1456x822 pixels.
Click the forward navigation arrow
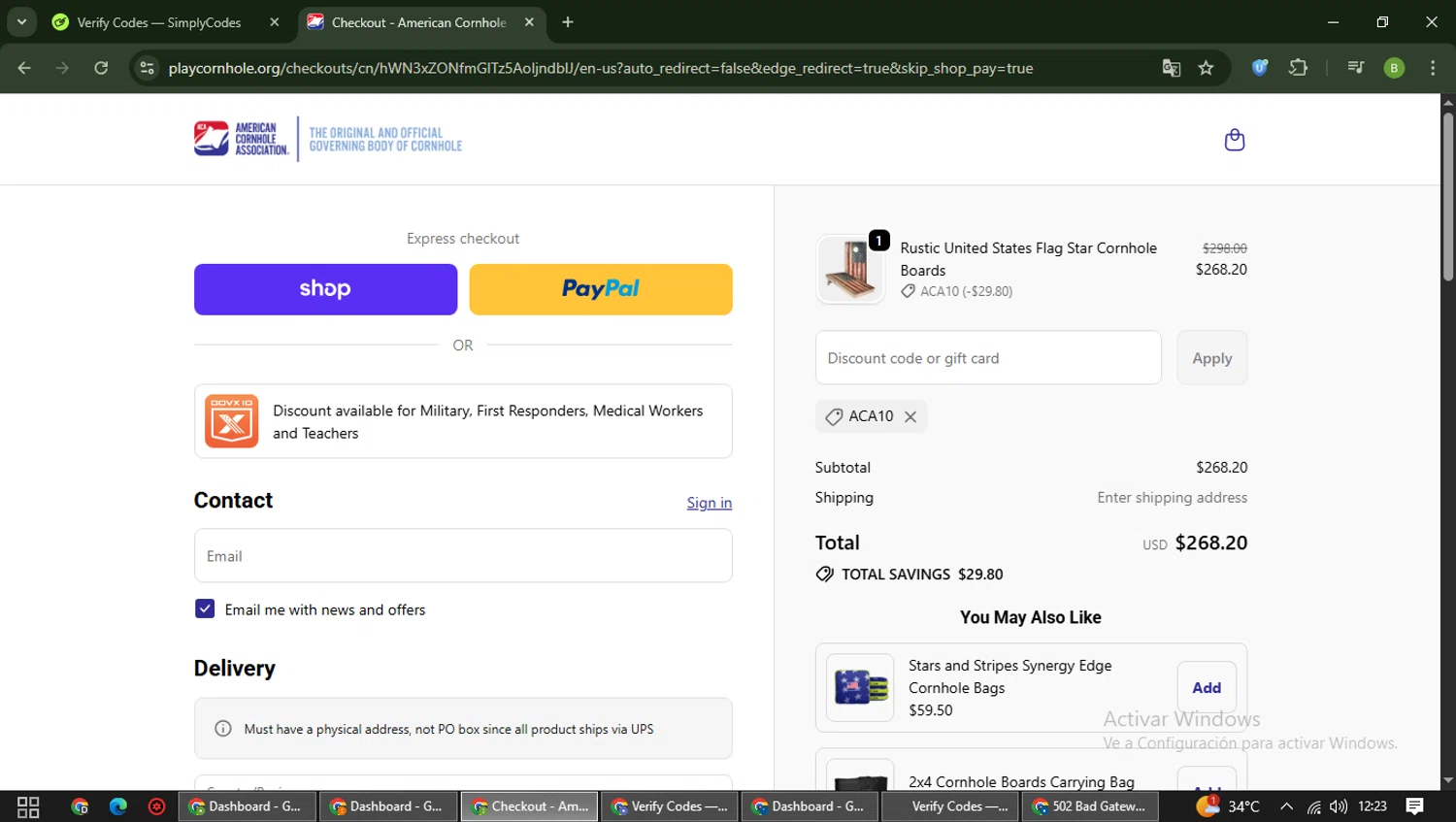click(62, 68)
